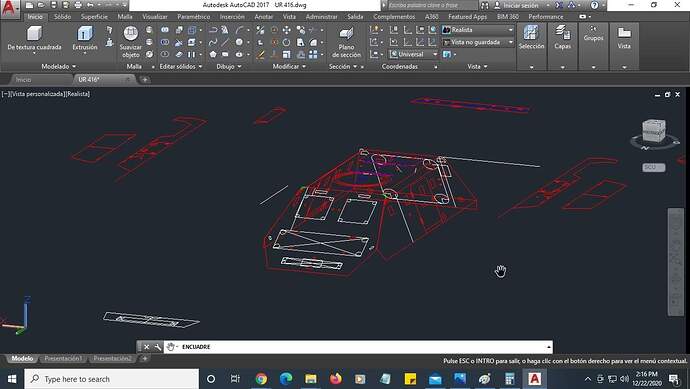Click the Print icon in quick access toolbar
Viewport: 690px width, 389px height.
[78, 5]
